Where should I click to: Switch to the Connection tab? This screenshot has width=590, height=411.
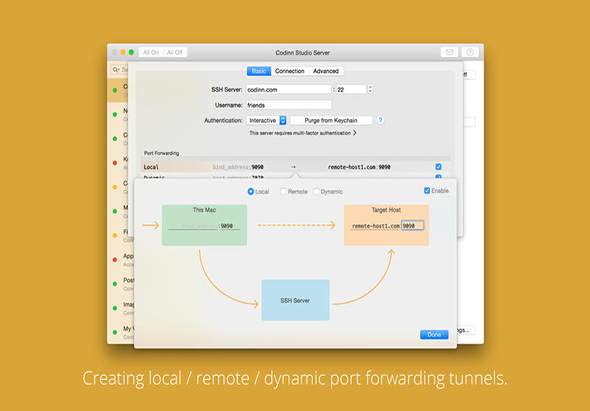(x=289, y=71)
